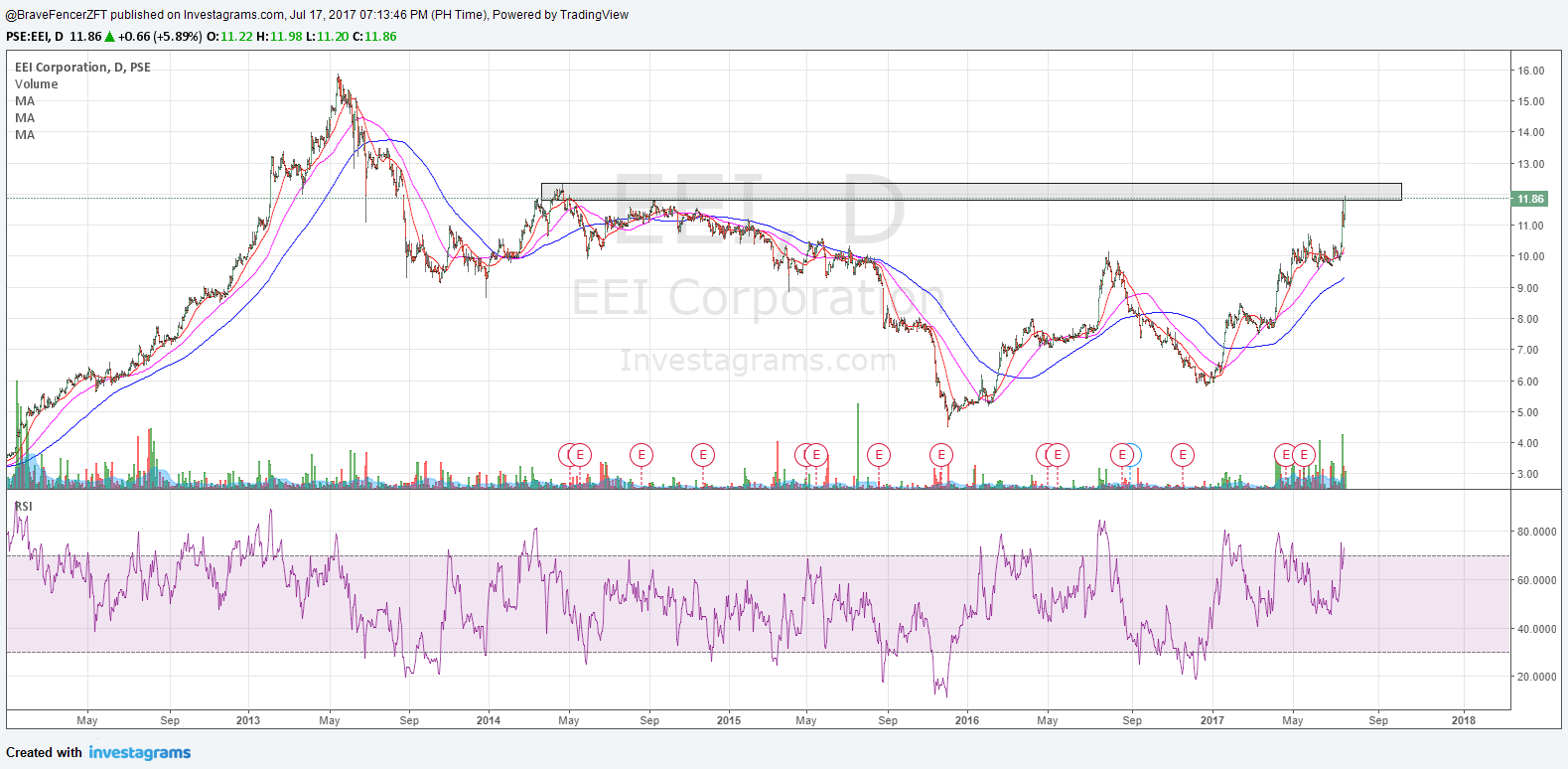The height and width of the screenshot is (769, 1568).
Task: Click the 60.0000 RSI axis label
Action: pos(1536,580)
